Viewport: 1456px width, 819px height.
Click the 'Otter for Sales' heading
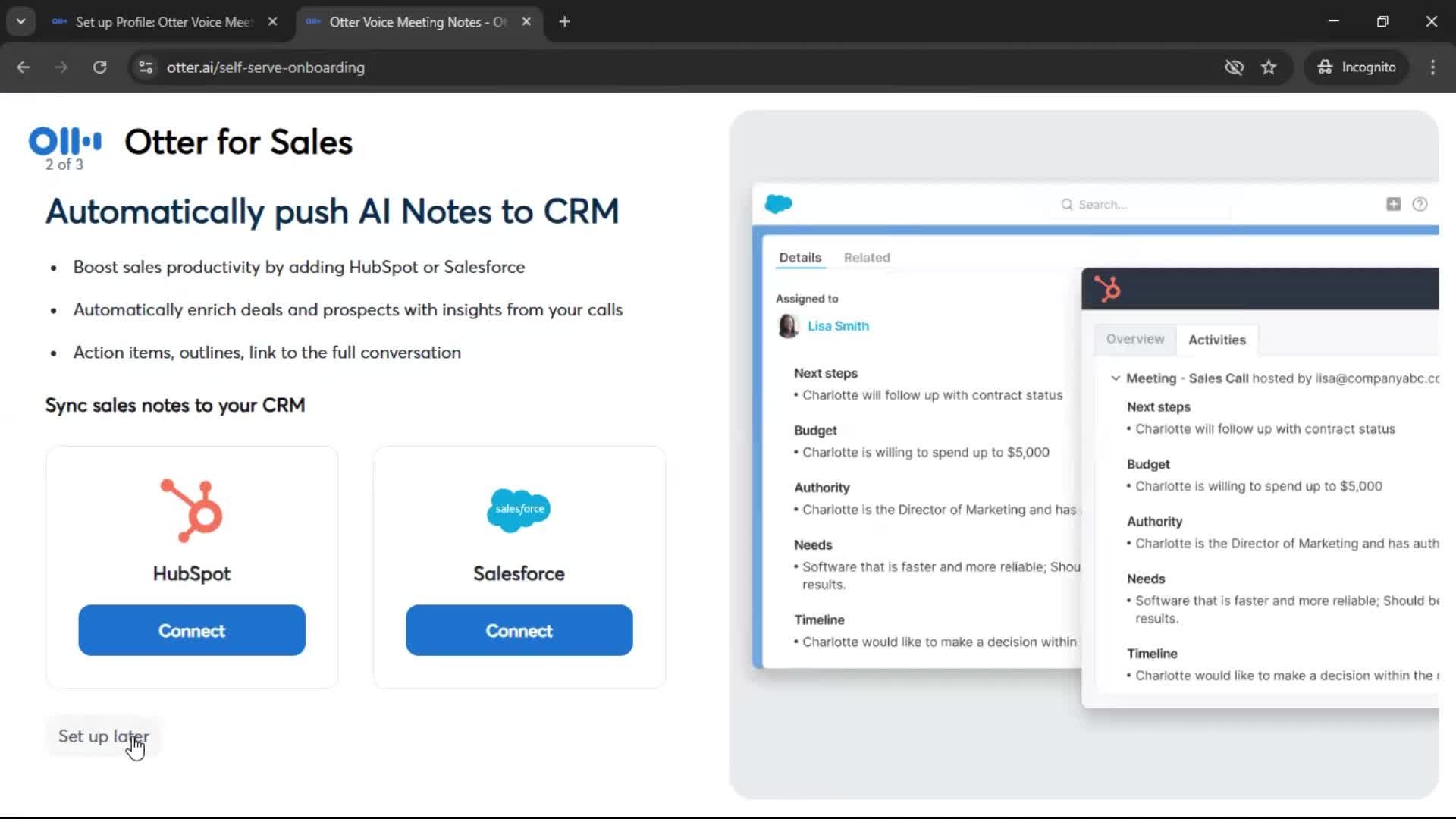pos(238,142)
